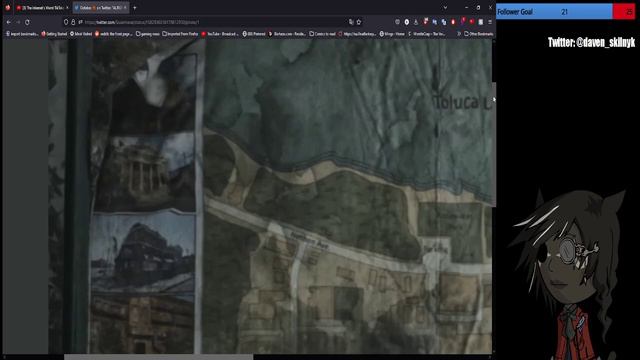Screen dimensions: 640x360
Task: Open the tracking protection shield panel
Action: click(66, 22)
